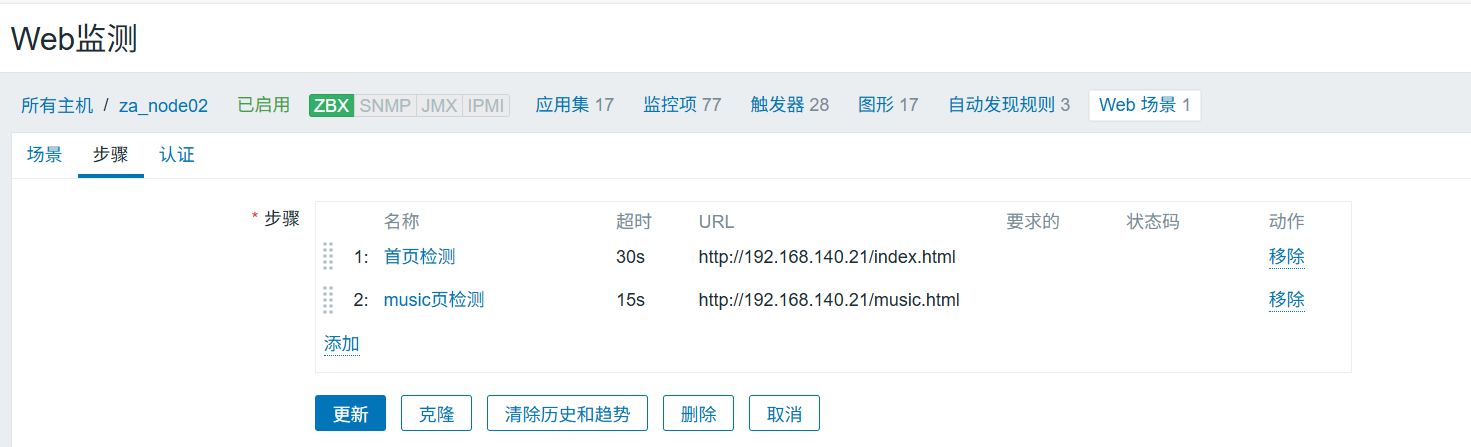
Task: Click the 清除历史和趋势 button
Action: 568,413
